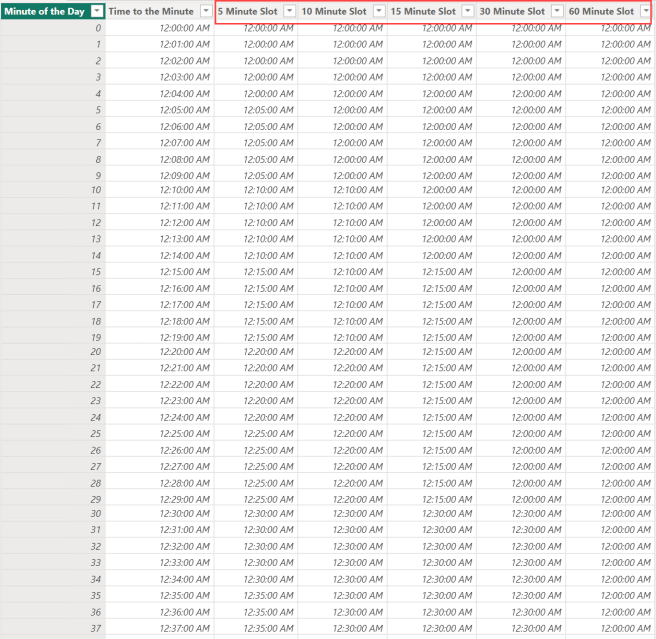Expand the 5 Minute Slot column dropdown arrow
The height and width of the screenshot is (639, 656).
(289, 10)
